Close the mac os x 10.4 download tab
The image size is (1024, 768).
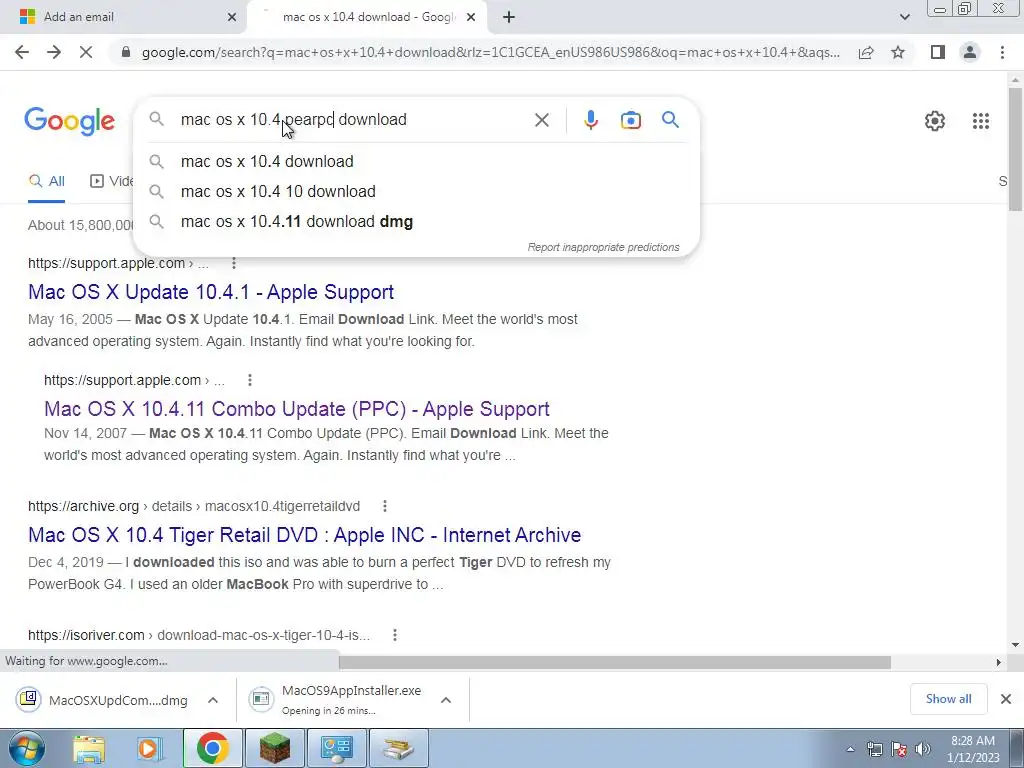pyautogui.click(x=471, y=17)
